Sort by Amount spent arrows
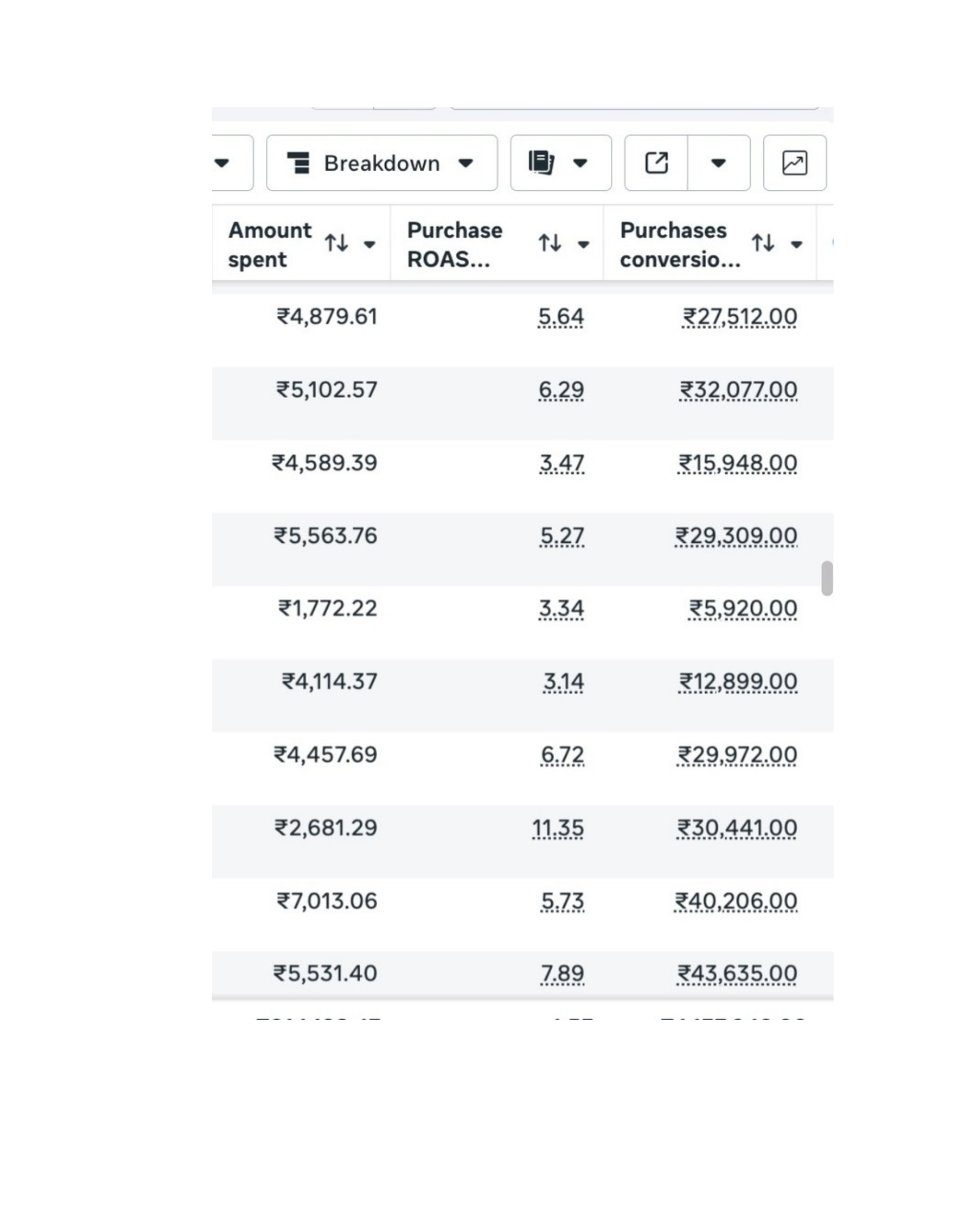The image size is (980, 1225). point(337,243)
